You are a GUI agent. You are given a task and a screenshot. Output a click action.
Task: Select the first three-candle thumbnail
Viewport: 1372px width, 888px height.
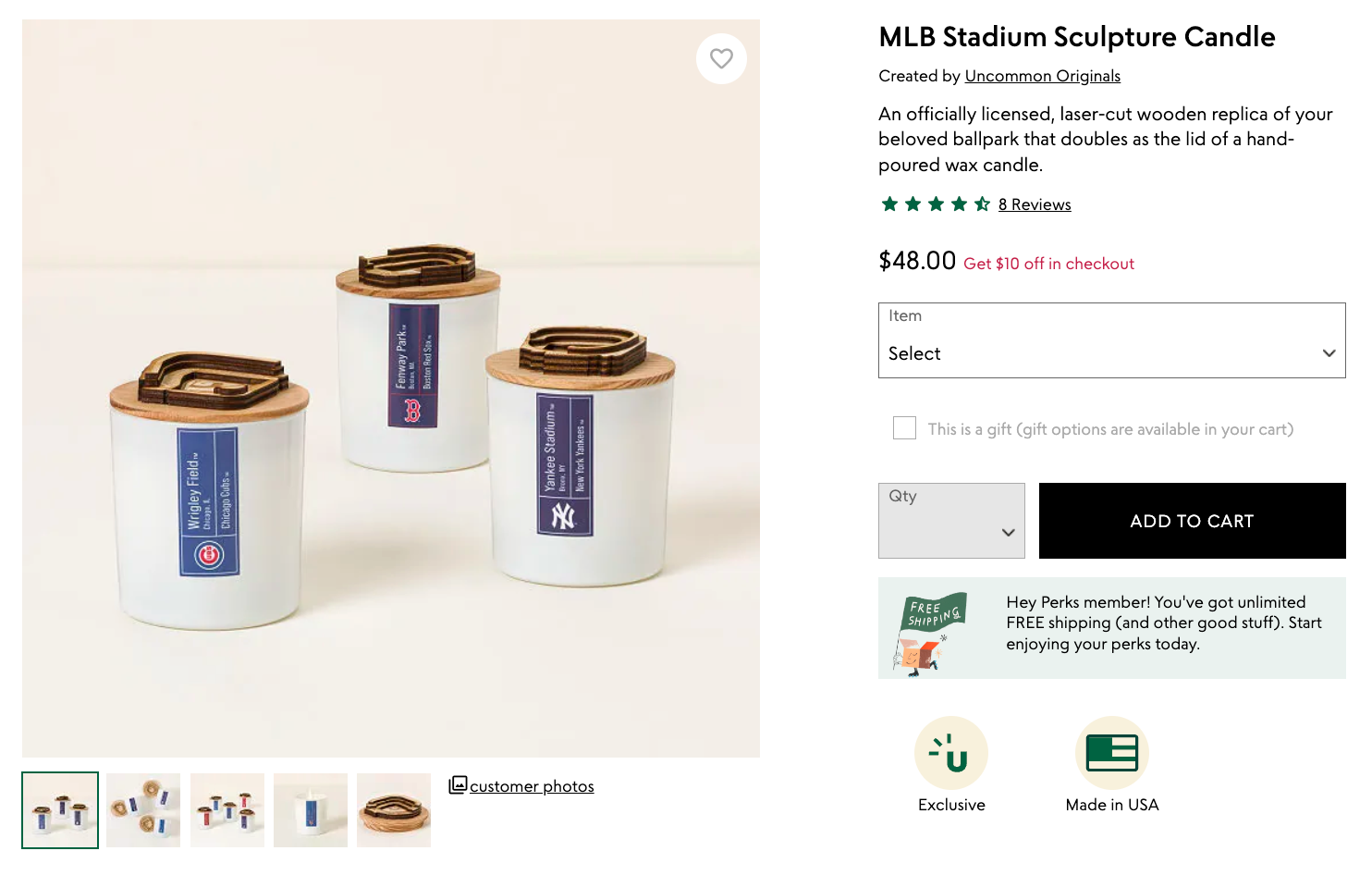pos(60,810)
